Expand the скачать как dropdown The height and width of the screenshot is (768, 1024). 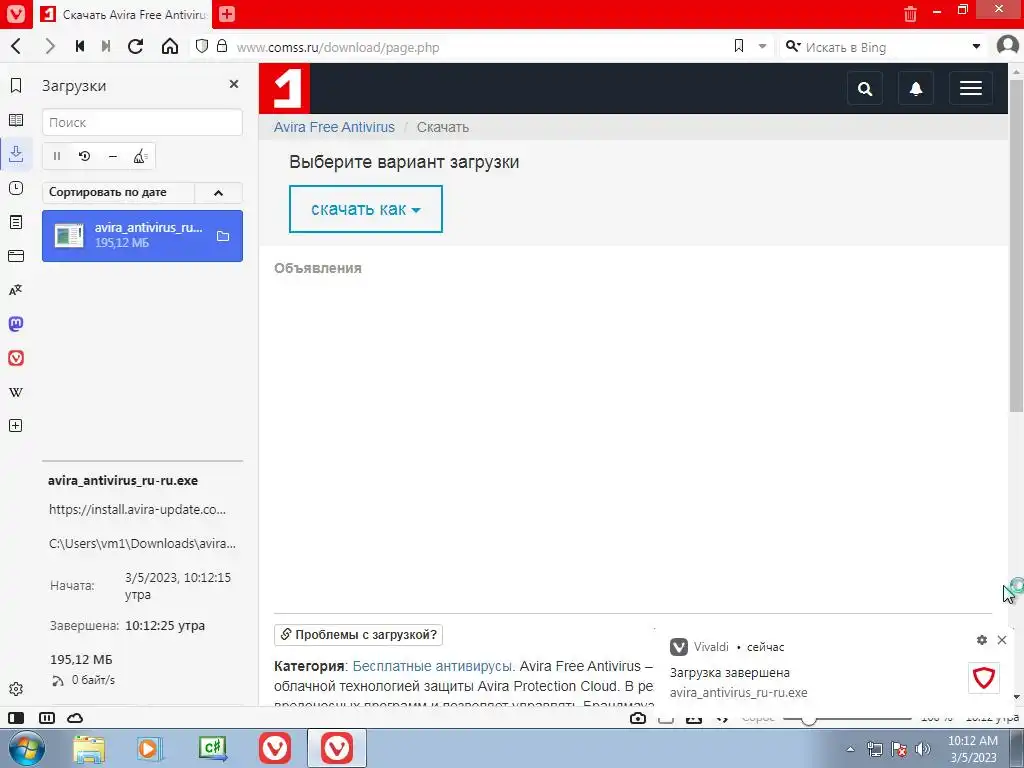click(x=366, y=209)
